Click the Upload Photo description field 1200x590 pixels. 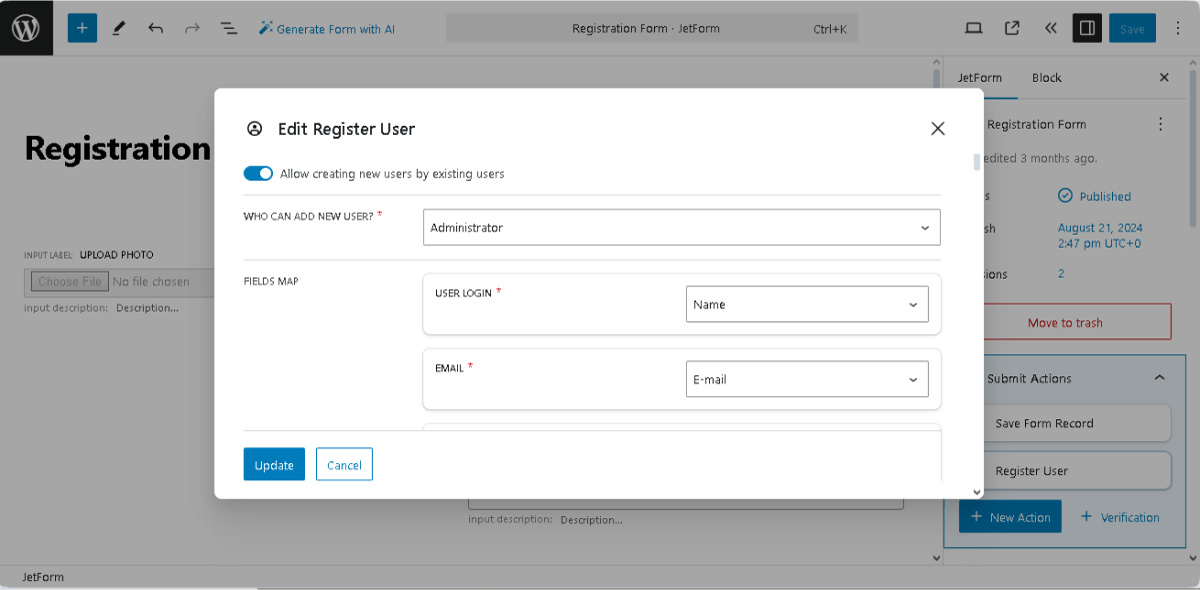click(147, 308)
